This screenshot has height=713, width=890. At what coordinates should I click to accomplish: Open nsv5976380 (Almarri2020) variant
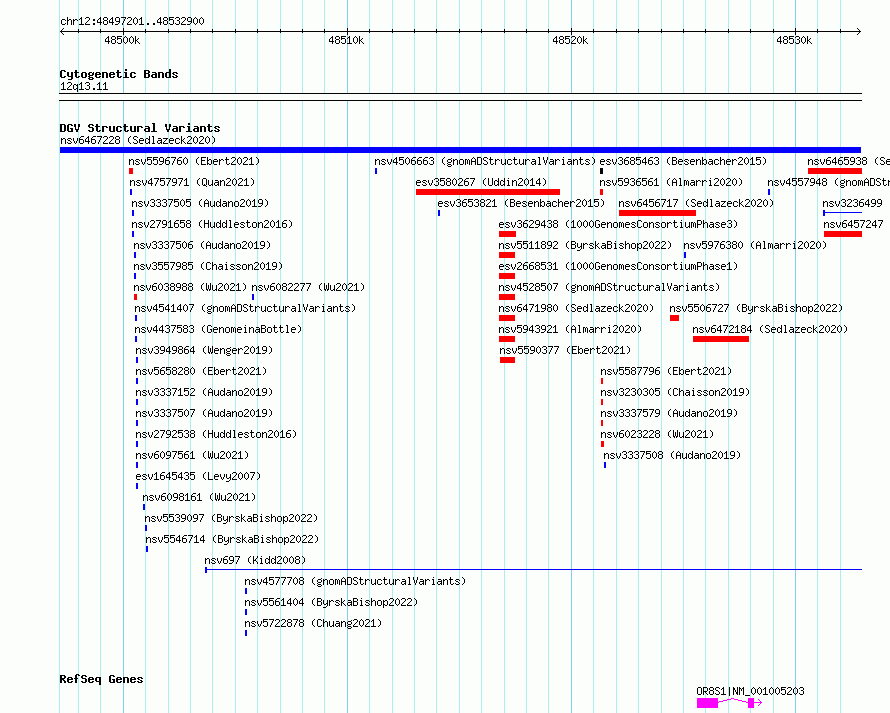(x=755, y=245)
